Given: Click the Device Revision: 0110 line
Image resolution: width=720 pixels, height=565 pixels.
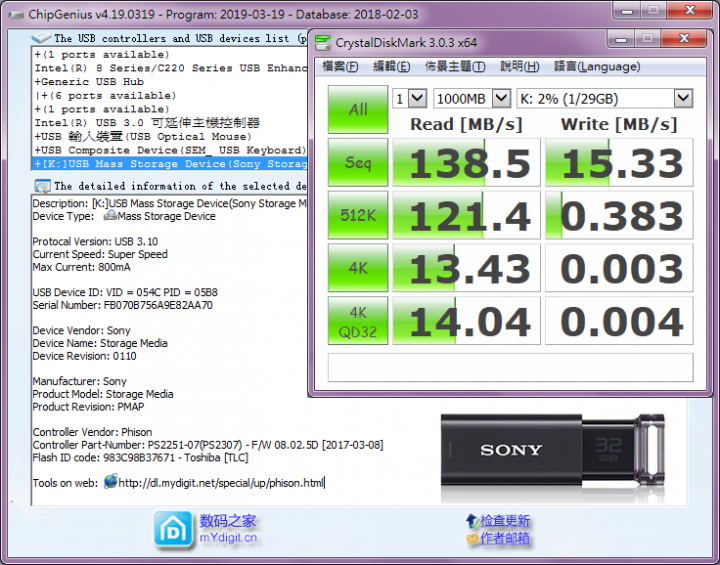Looking at the screenshot, I should click(x=84, y=356).
